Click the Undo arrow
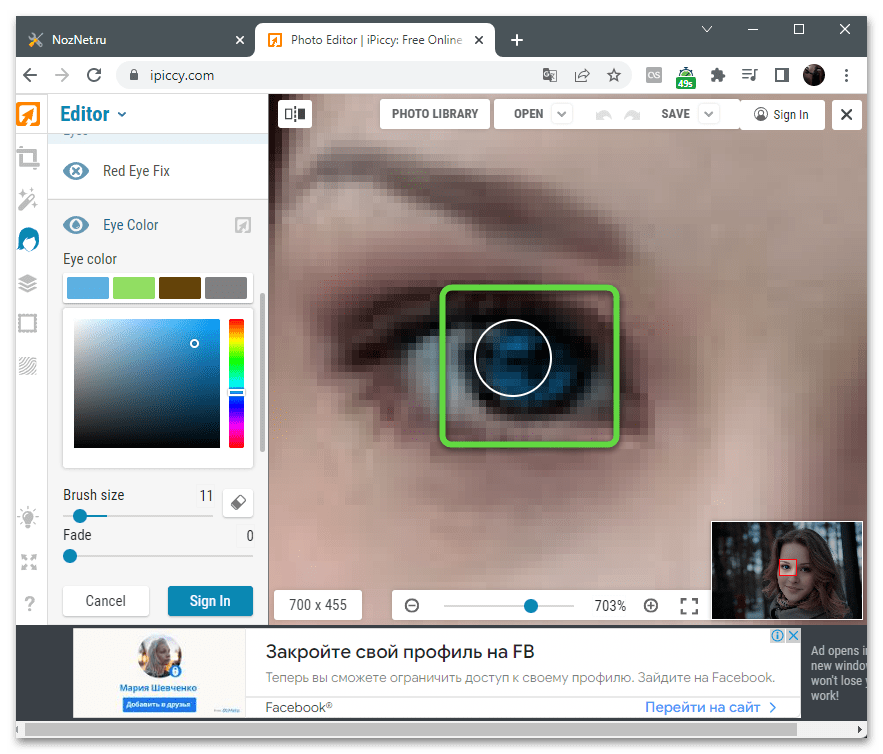The image size is (883, 754). pyautogui.click(x=604, y=115)
